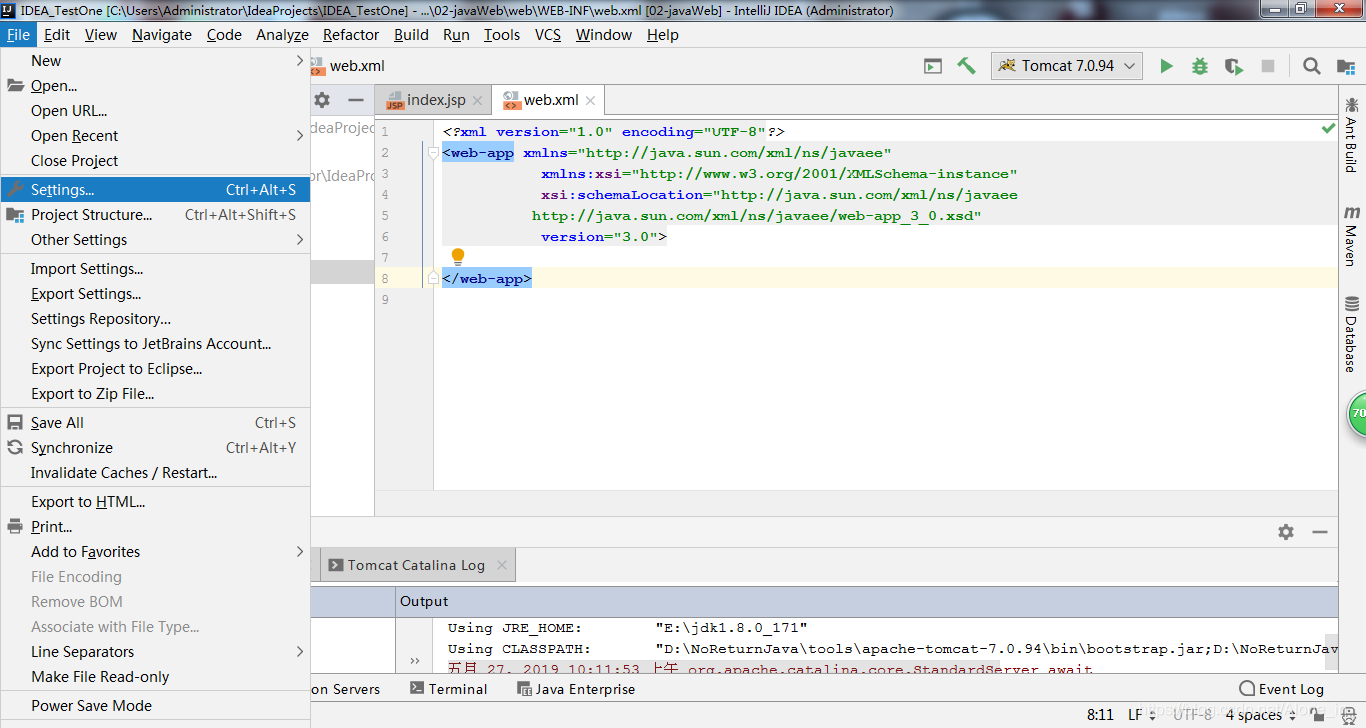The height and width of the screenshot is (728, 1366).
Task: Collapse the web-app tag fold marker on line 2
Action: (x=433, y=153)
